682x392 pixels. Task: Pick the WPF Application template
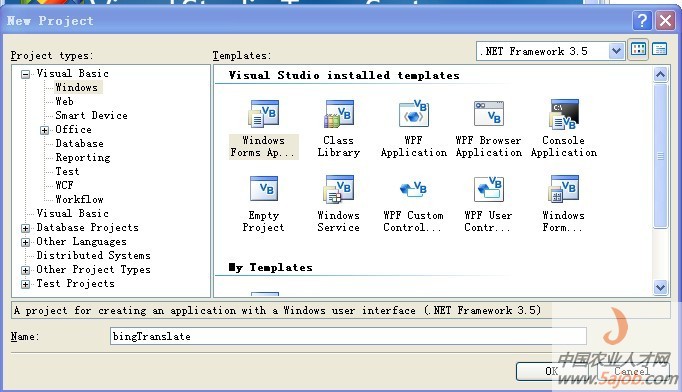(414, 129)
